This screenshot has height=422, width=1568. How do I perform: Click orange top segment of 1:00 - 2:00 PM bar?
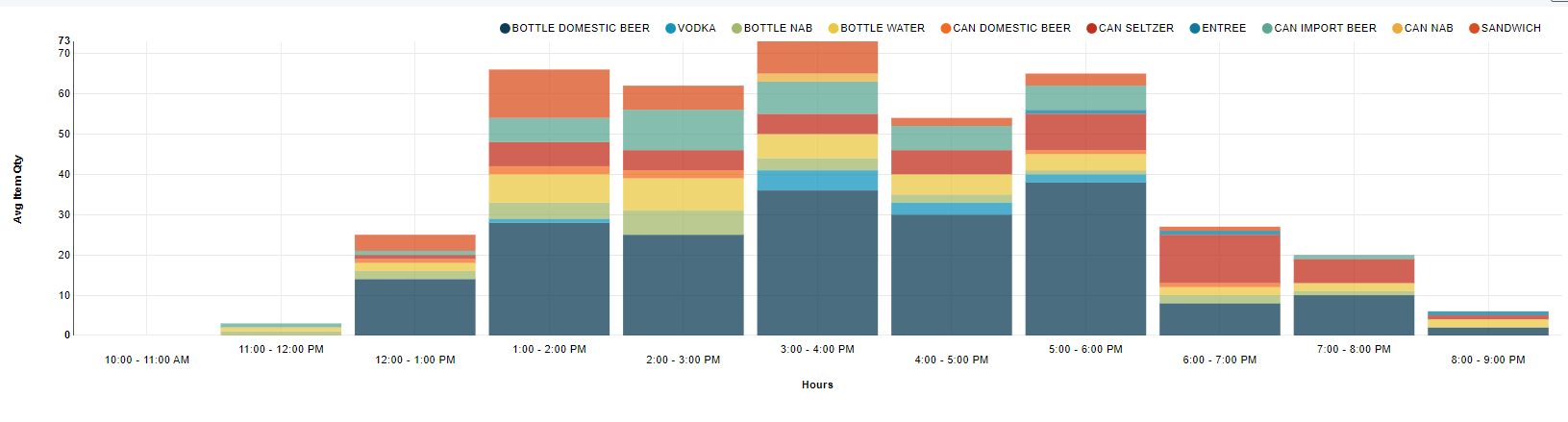pyautogui.click(x=549, y=93)
